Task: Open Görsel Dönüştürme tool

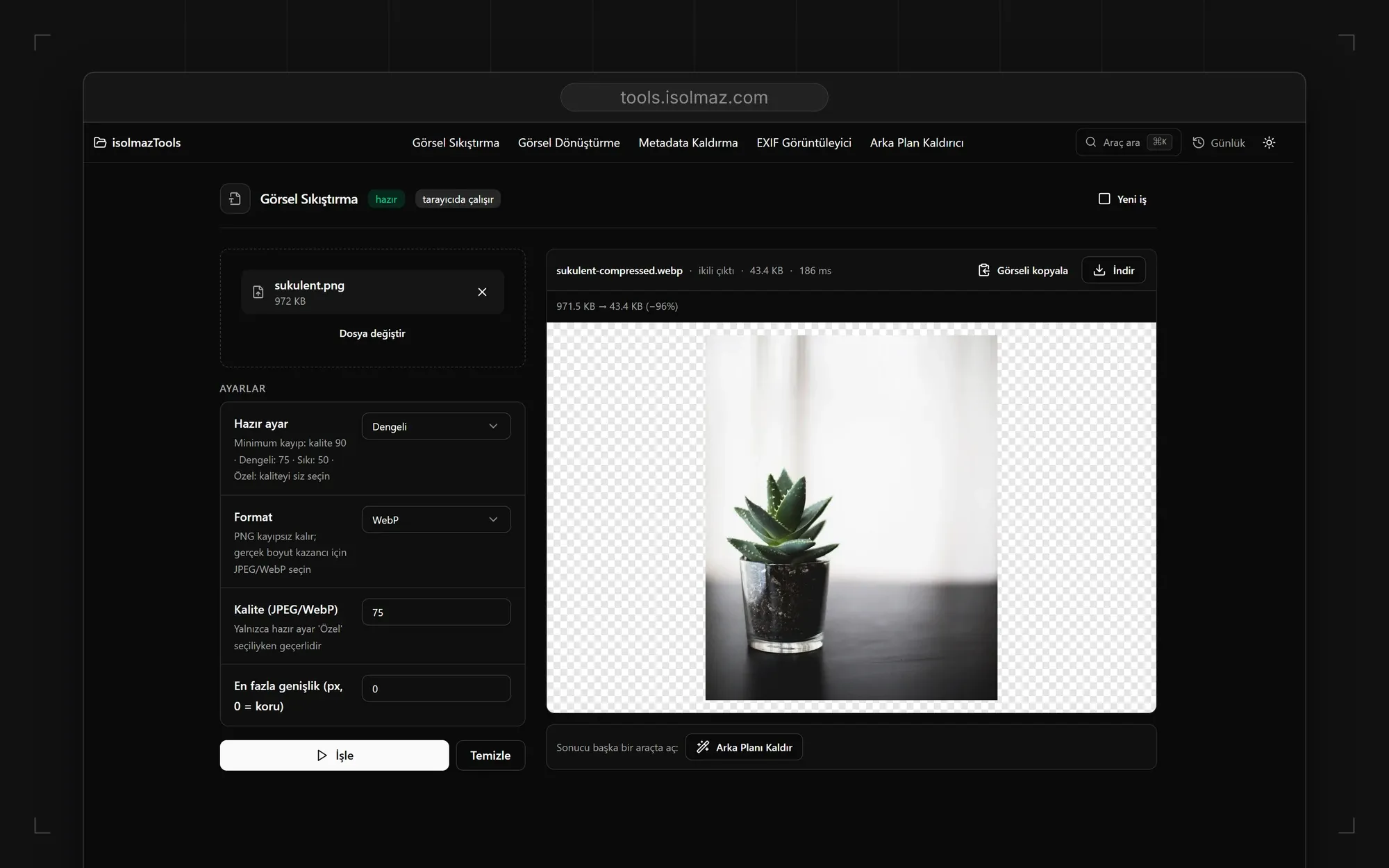Action: (569, 142)
